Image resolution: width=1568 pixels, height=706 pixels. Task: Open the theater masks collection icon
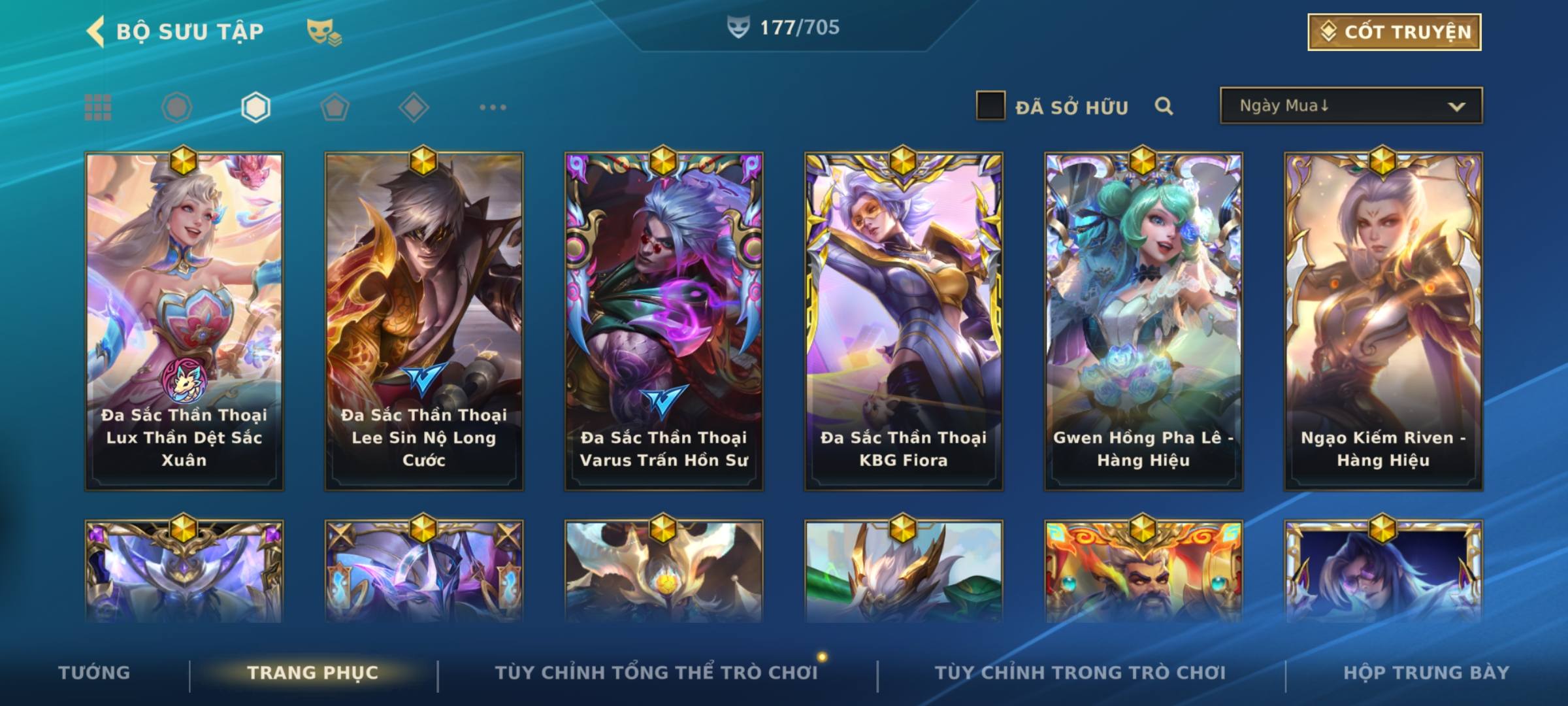(x=324, y=32)
